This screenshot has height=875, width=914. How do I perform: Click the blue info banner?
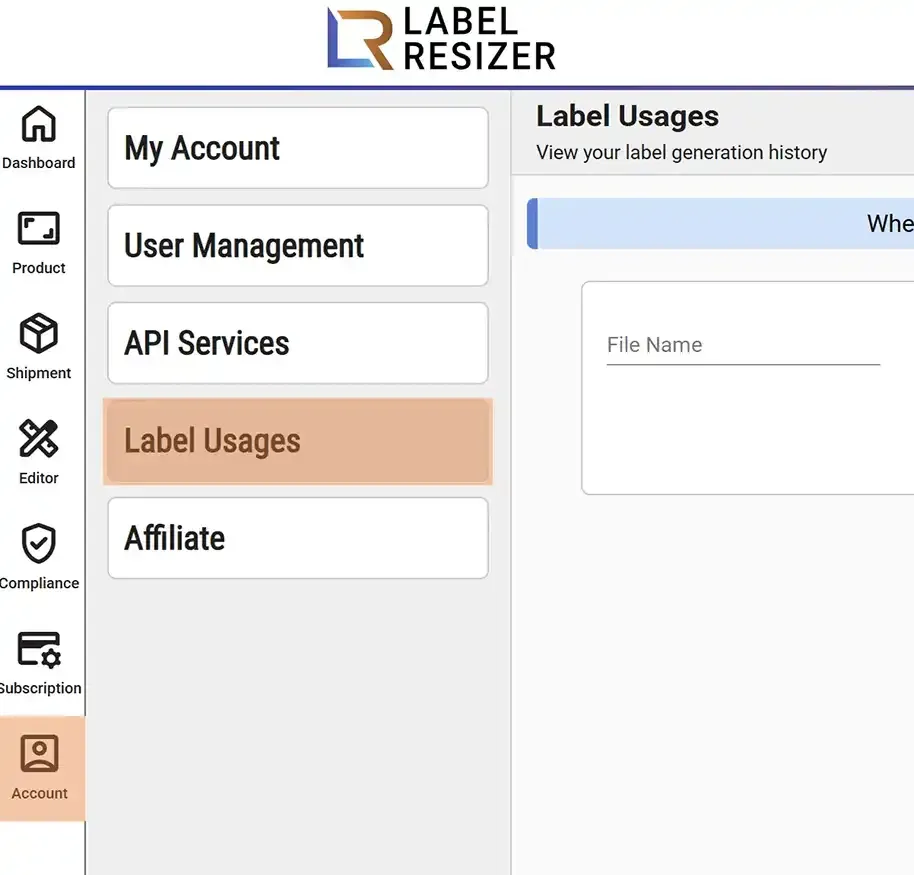click(720, 224)
